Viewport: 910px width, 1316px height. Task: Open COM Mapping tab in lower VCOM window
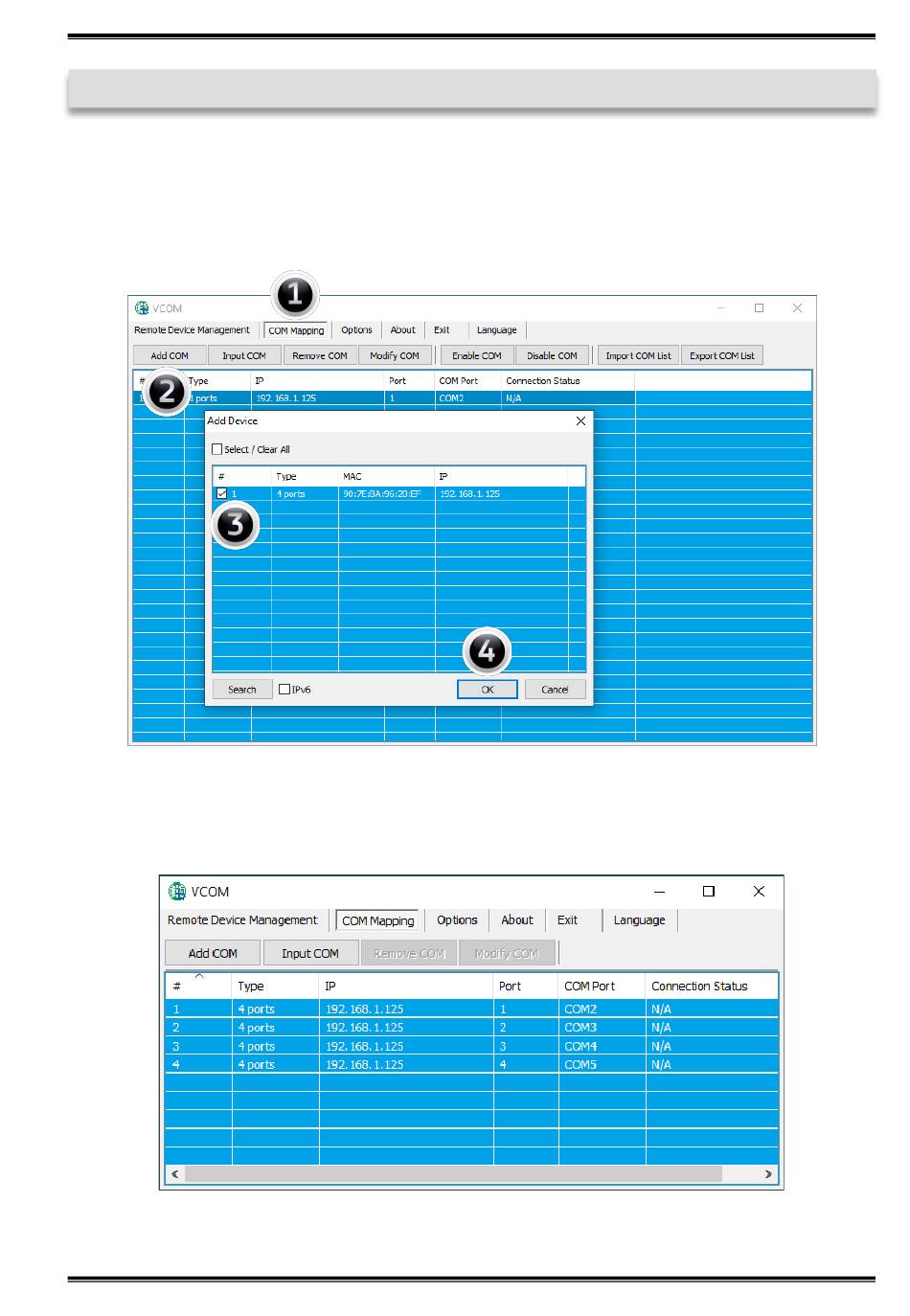coord(378,920)
